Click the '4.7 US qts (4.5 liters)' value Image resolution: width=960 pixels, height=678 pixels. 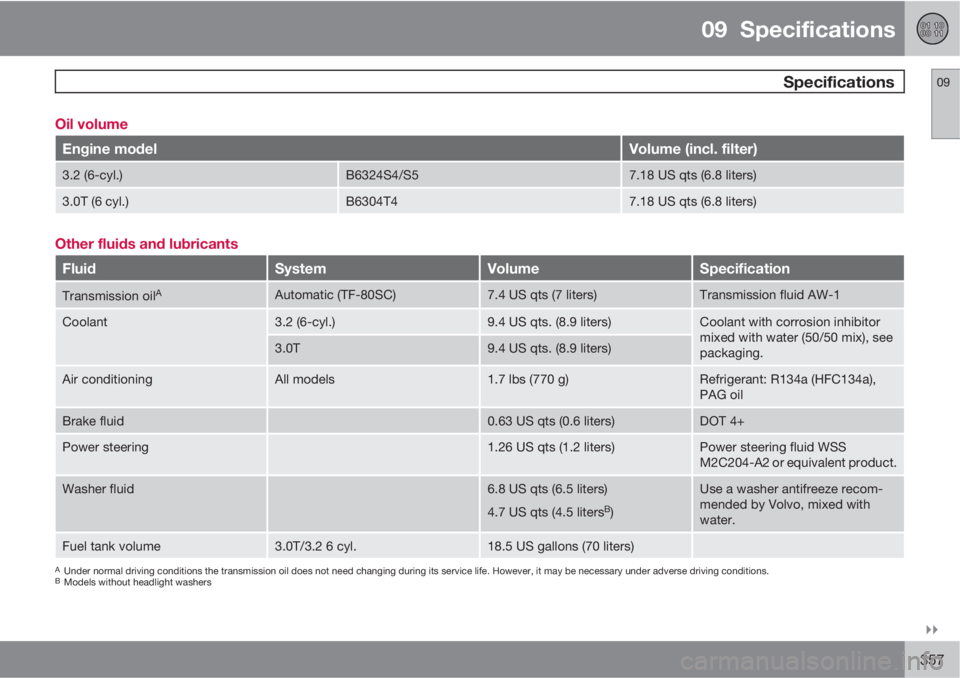tap(550, 511)
